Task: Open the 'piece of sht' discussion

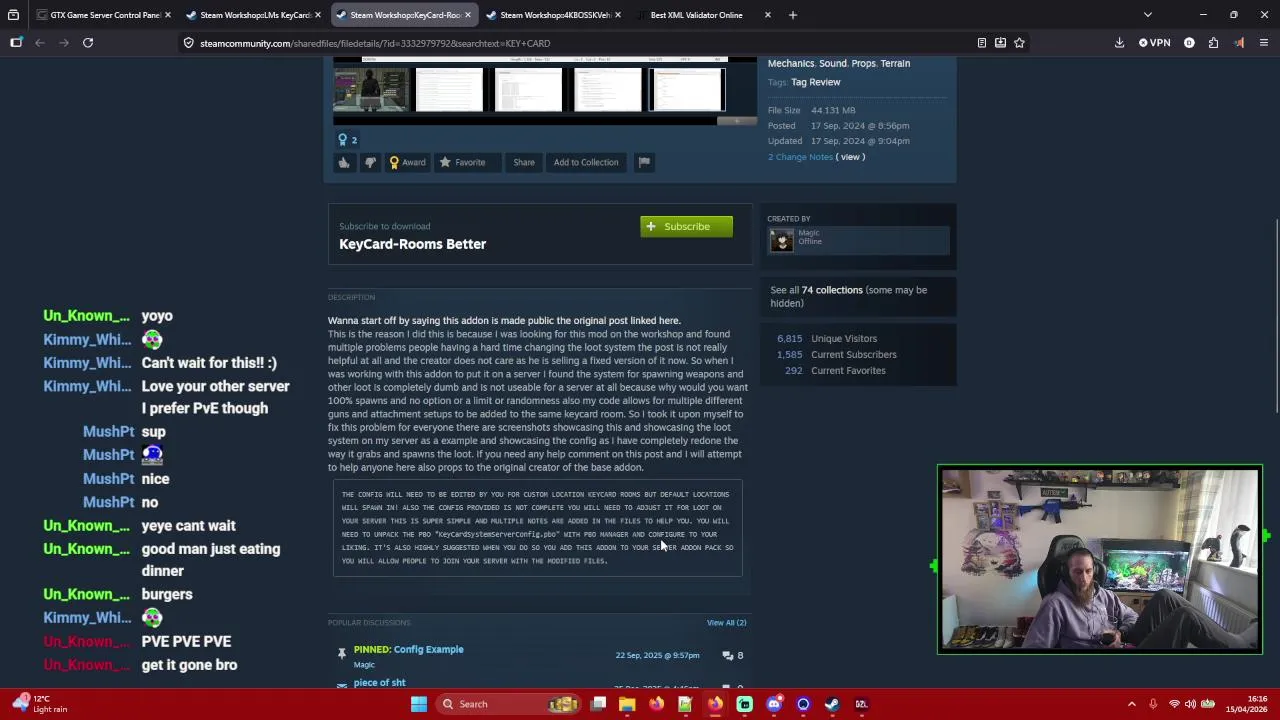Action: click(x=379, y=682)
